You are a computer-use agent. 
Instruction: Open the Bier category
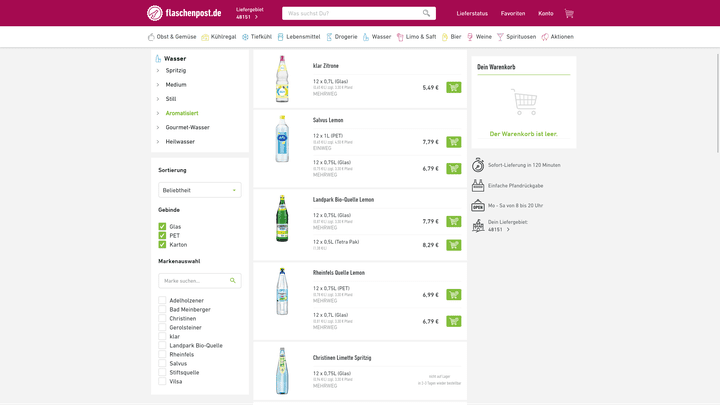[x=451, y=37]
